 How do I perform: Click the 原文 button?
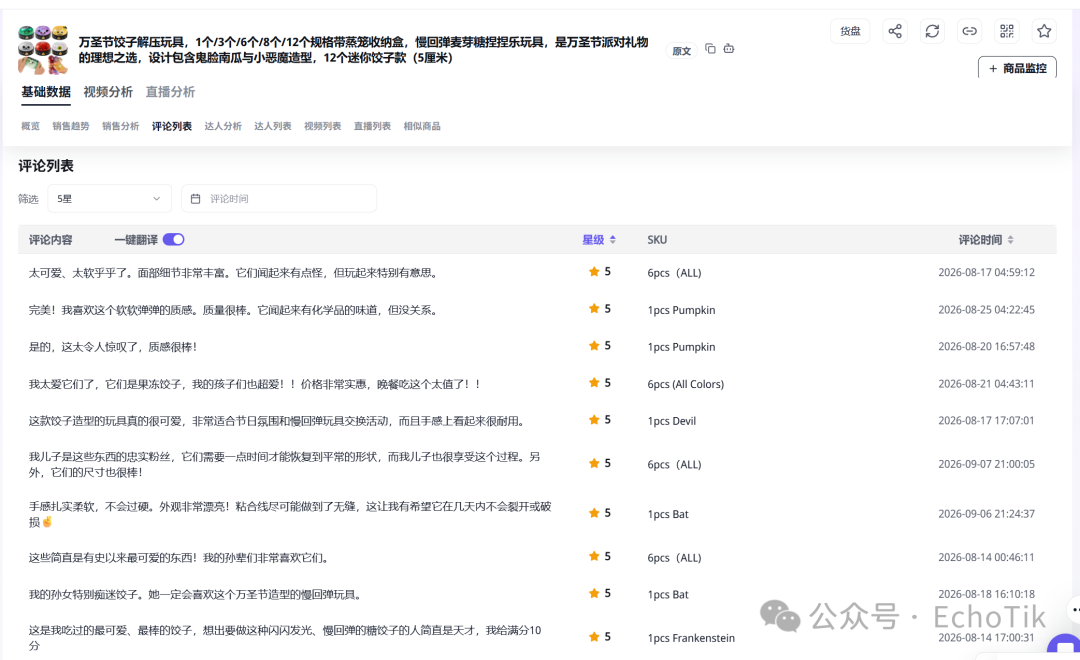coord(681,51)
